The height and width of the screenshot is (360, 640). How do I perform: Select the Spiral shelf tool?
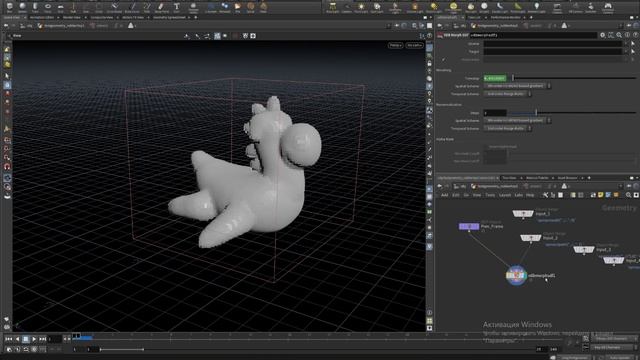pos(251,7)
